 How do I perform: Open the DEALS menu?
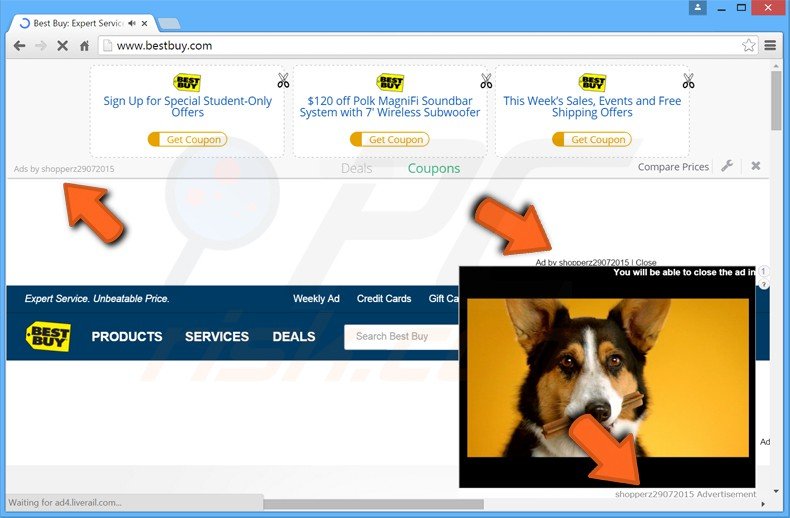point(294,337)
